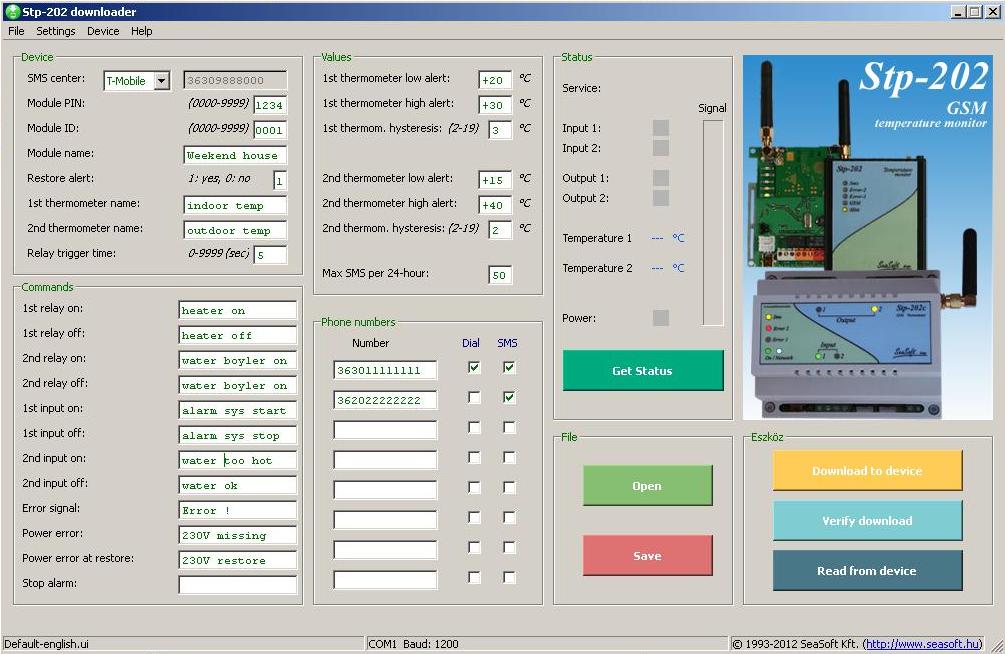Edit the 1st thermometer name field
1005x654 pixels.
[235, 205]
